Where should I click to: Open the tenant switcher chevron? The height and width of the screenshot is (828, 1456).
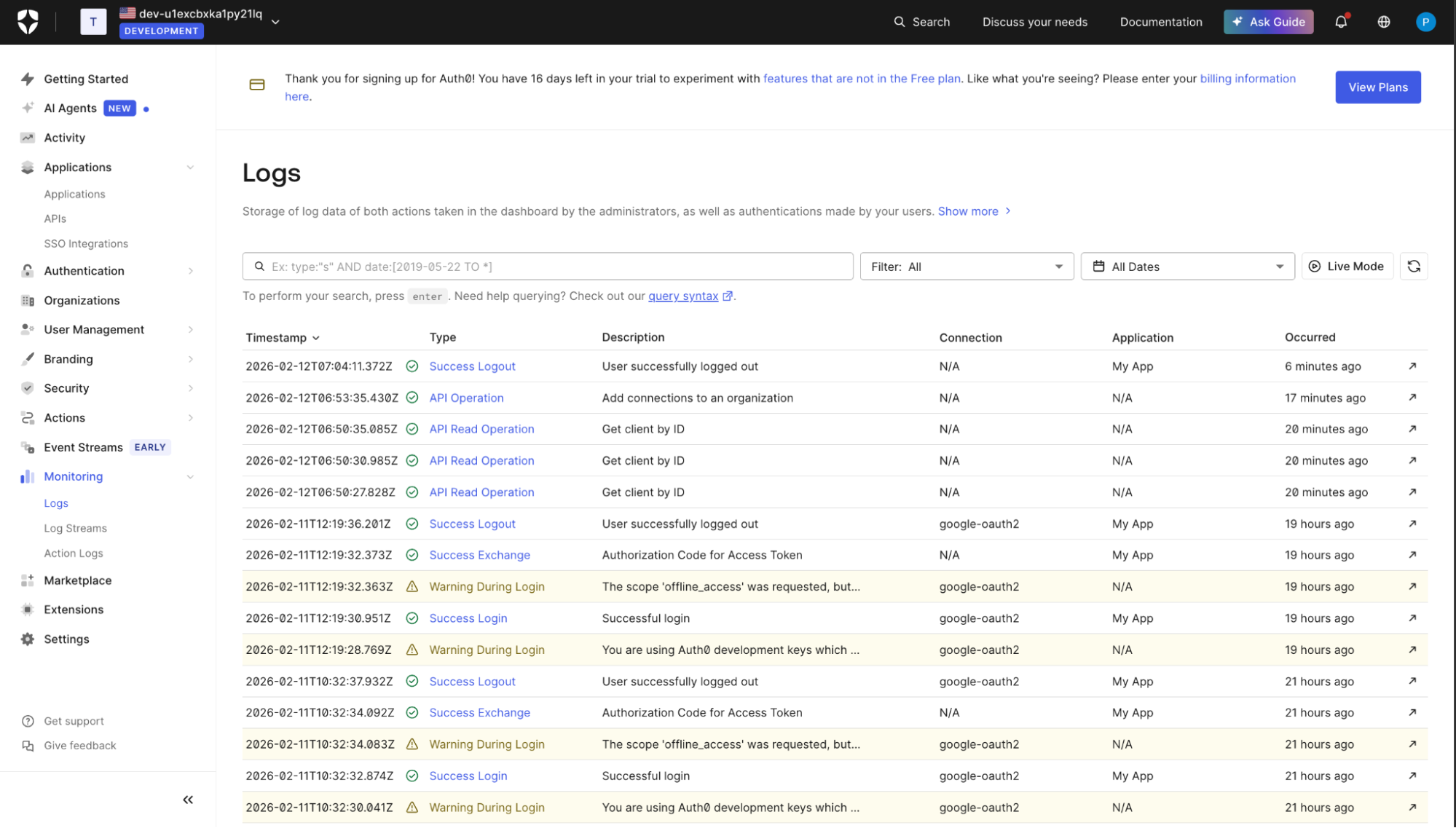[x=275, y=22]
